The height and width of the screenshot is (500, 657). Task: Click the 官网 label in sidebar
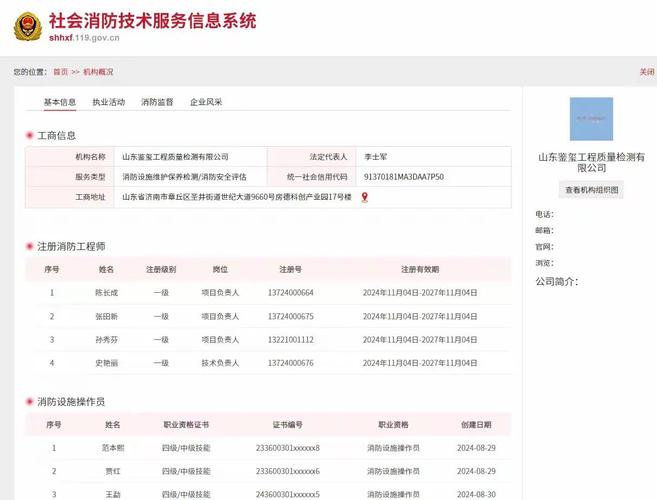click(x=544, y=247)
